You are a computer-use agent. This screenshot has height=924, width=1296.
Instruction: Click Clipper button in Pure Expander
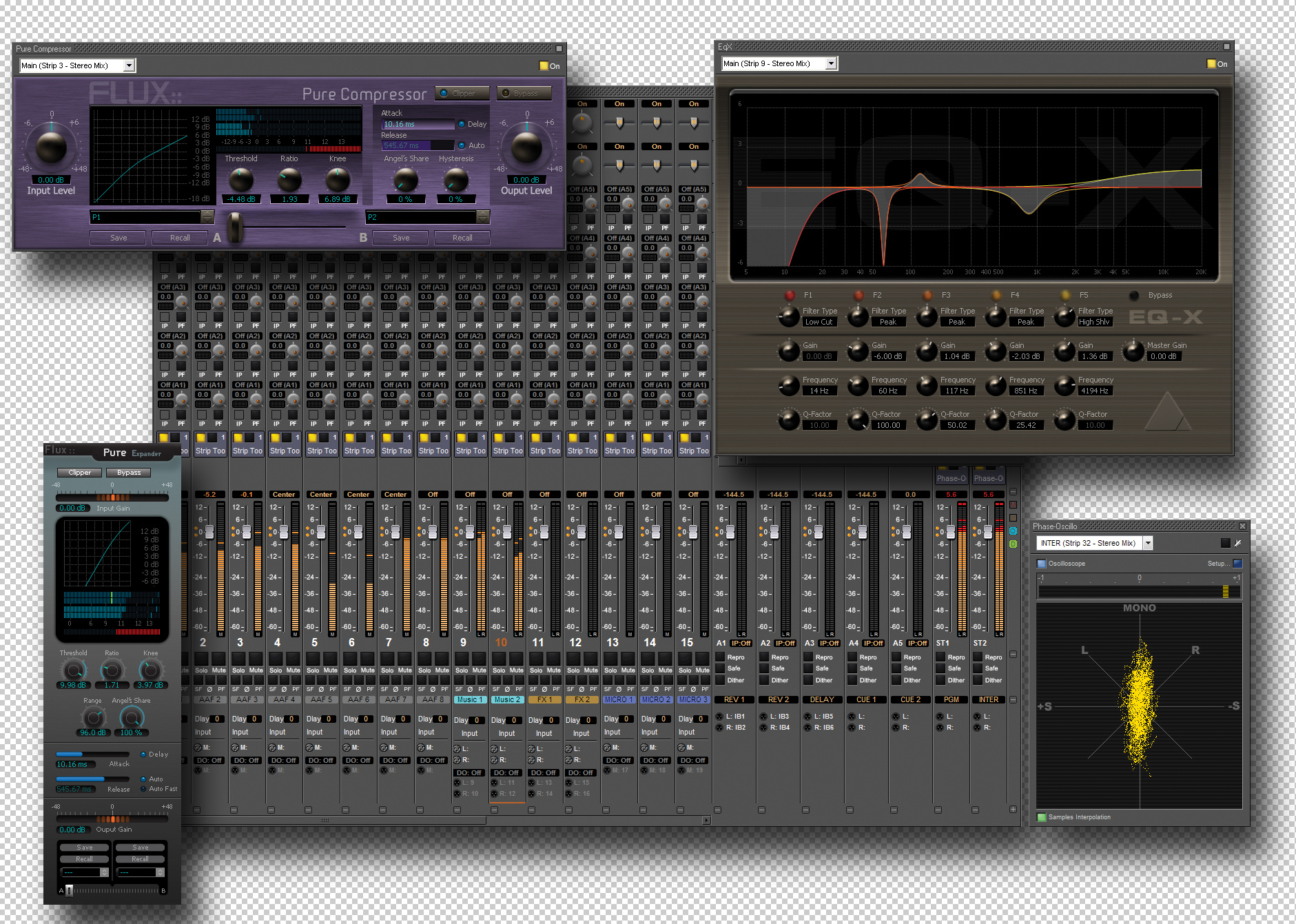click(80, 473)
